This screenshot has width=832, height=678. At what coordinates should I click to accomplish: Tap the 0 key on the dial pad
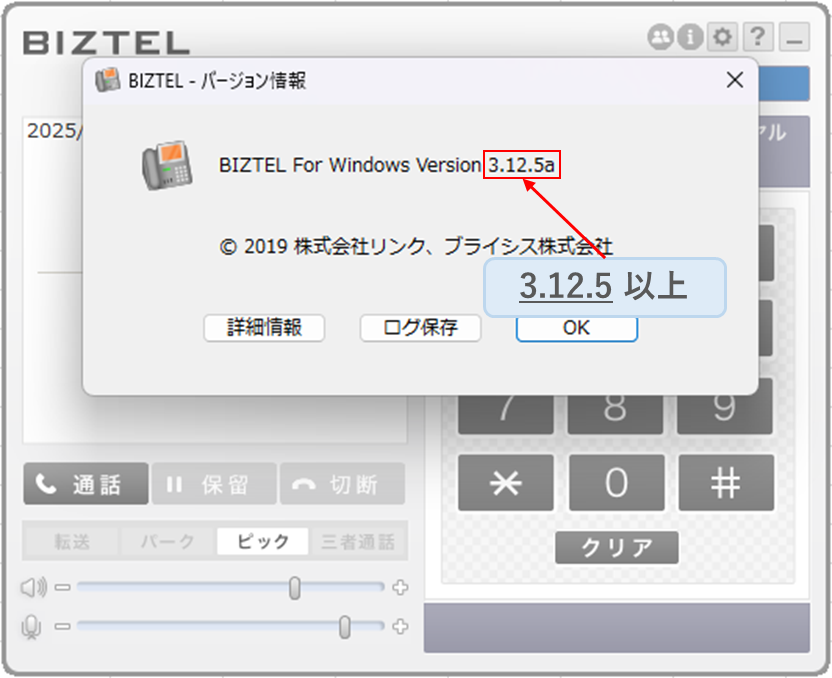pyautogui.click(x=617, y=483)
